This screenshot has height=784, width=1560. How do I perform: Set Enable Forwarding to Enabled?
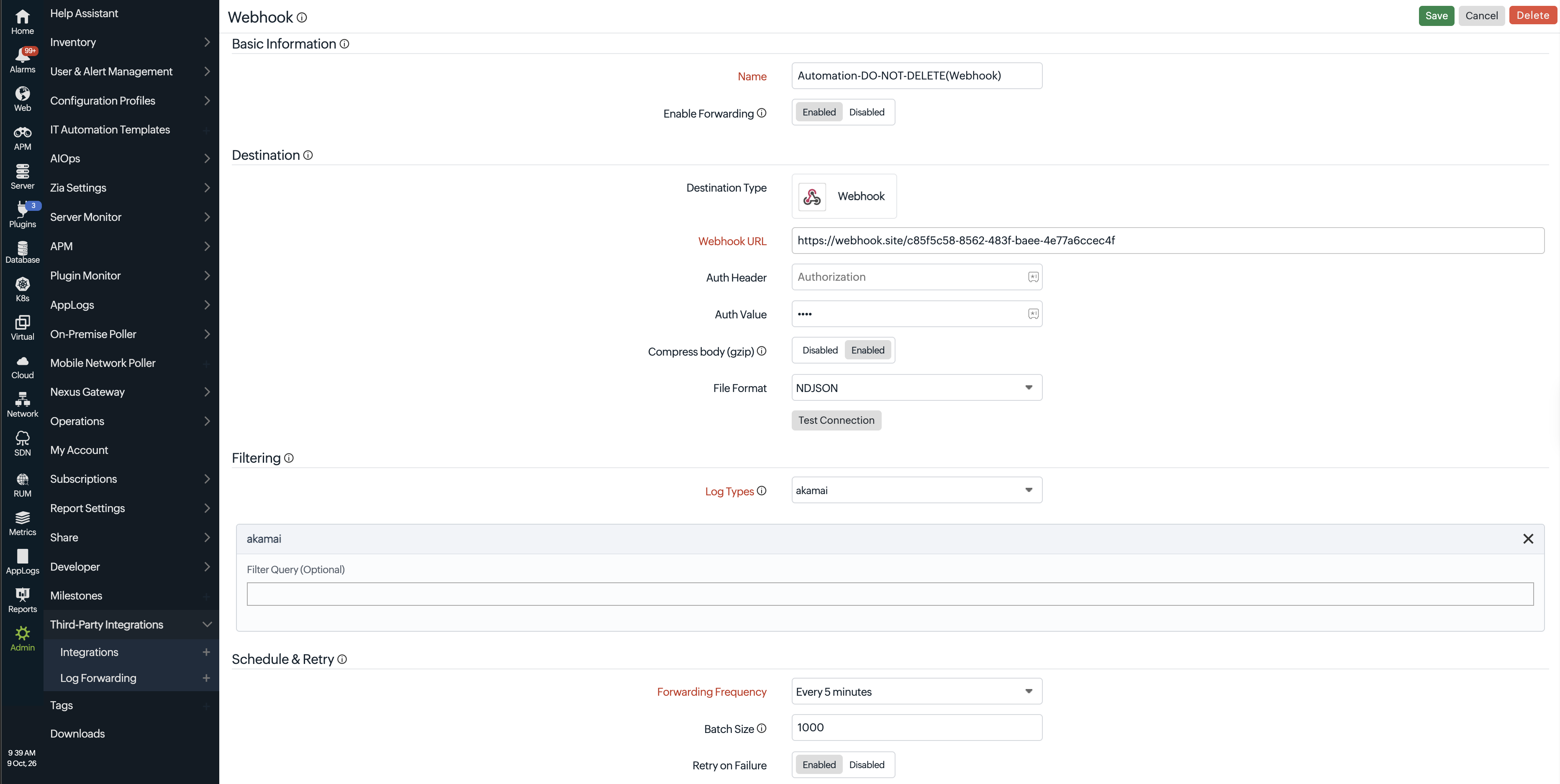tap(819, 112)
